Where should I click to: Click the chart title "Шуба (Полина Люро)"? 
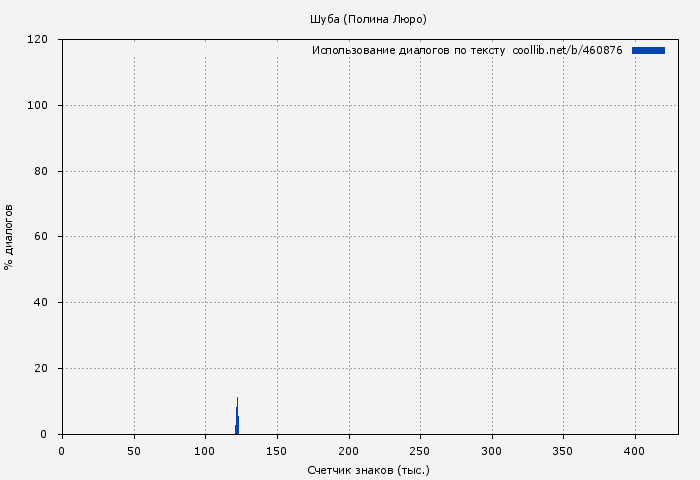tap(369, 19)
